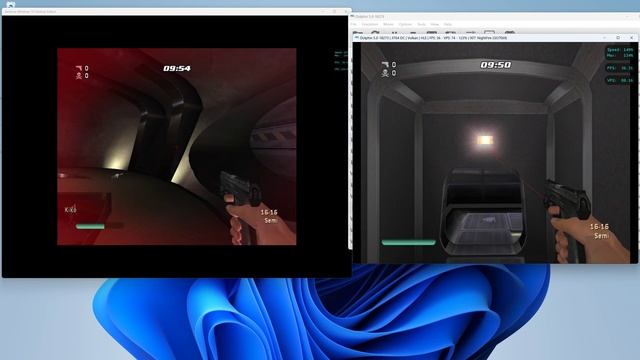The width and height of the screenshot is (640, 360).
Task: Minimize the Dolphin Nightfire render window
Action: click(604, 38)
